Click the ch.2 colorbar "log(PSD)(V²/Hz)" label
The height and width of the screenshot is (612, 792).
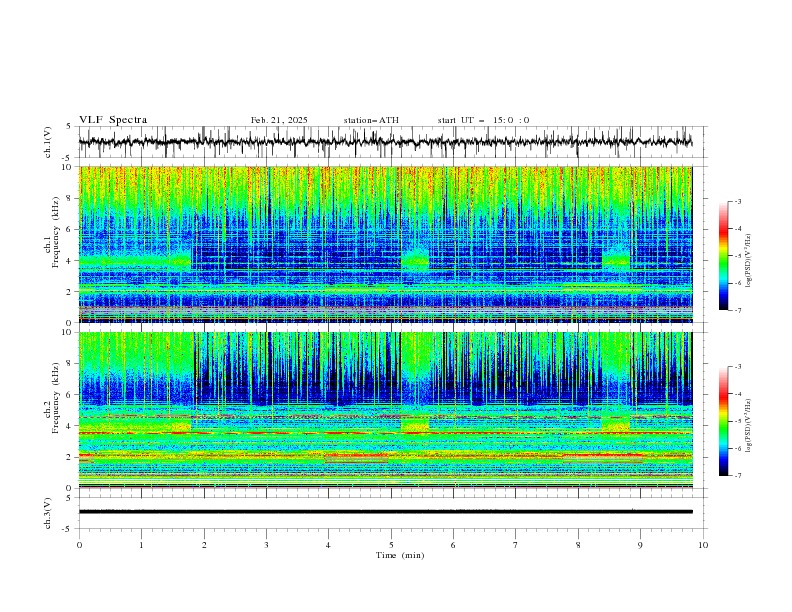point(749,425)
